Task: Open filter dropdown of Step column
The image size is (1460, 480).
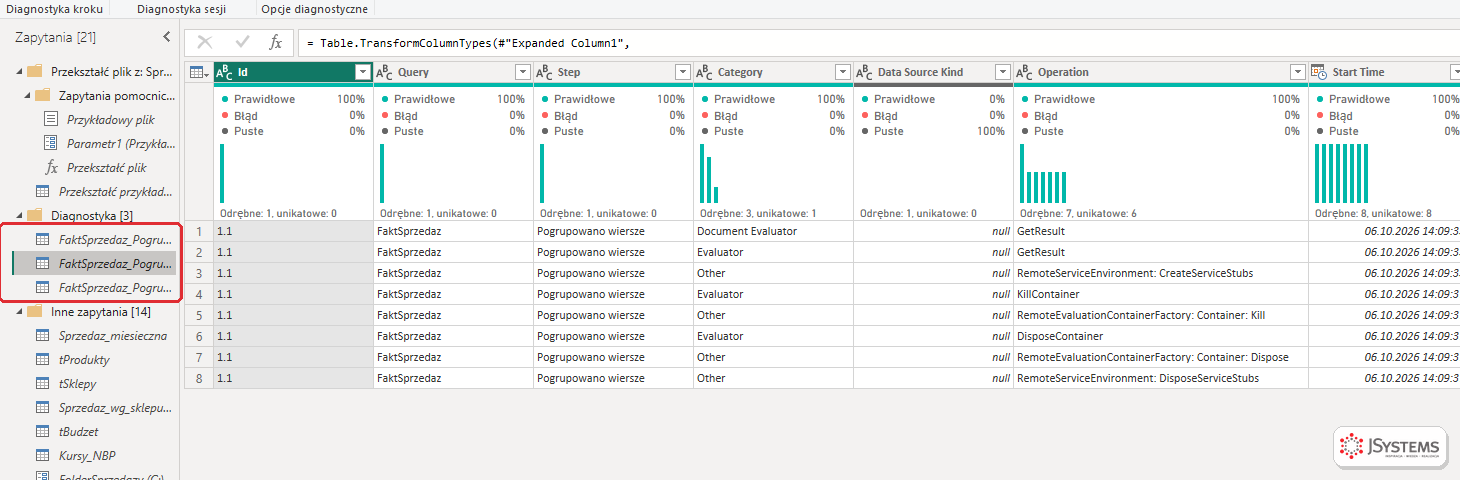Action: (x=683, y=72)
